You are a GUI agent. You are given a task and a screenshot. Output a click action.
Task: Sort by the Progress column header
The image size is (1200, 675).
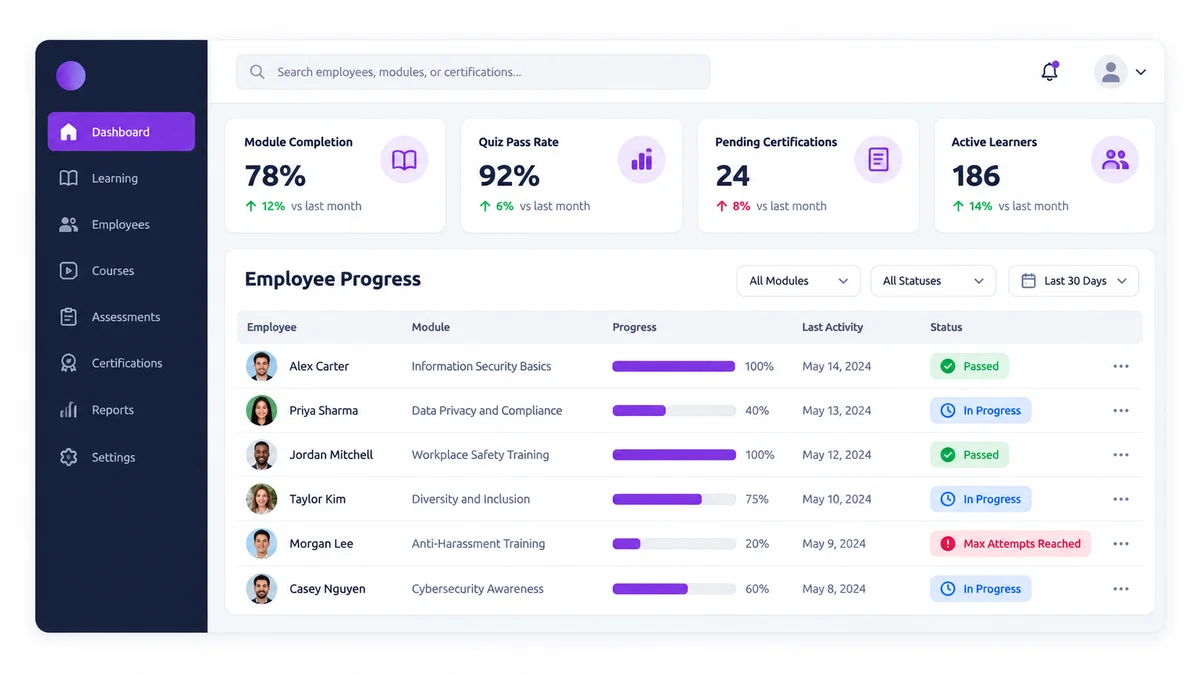tap(634, 327)
